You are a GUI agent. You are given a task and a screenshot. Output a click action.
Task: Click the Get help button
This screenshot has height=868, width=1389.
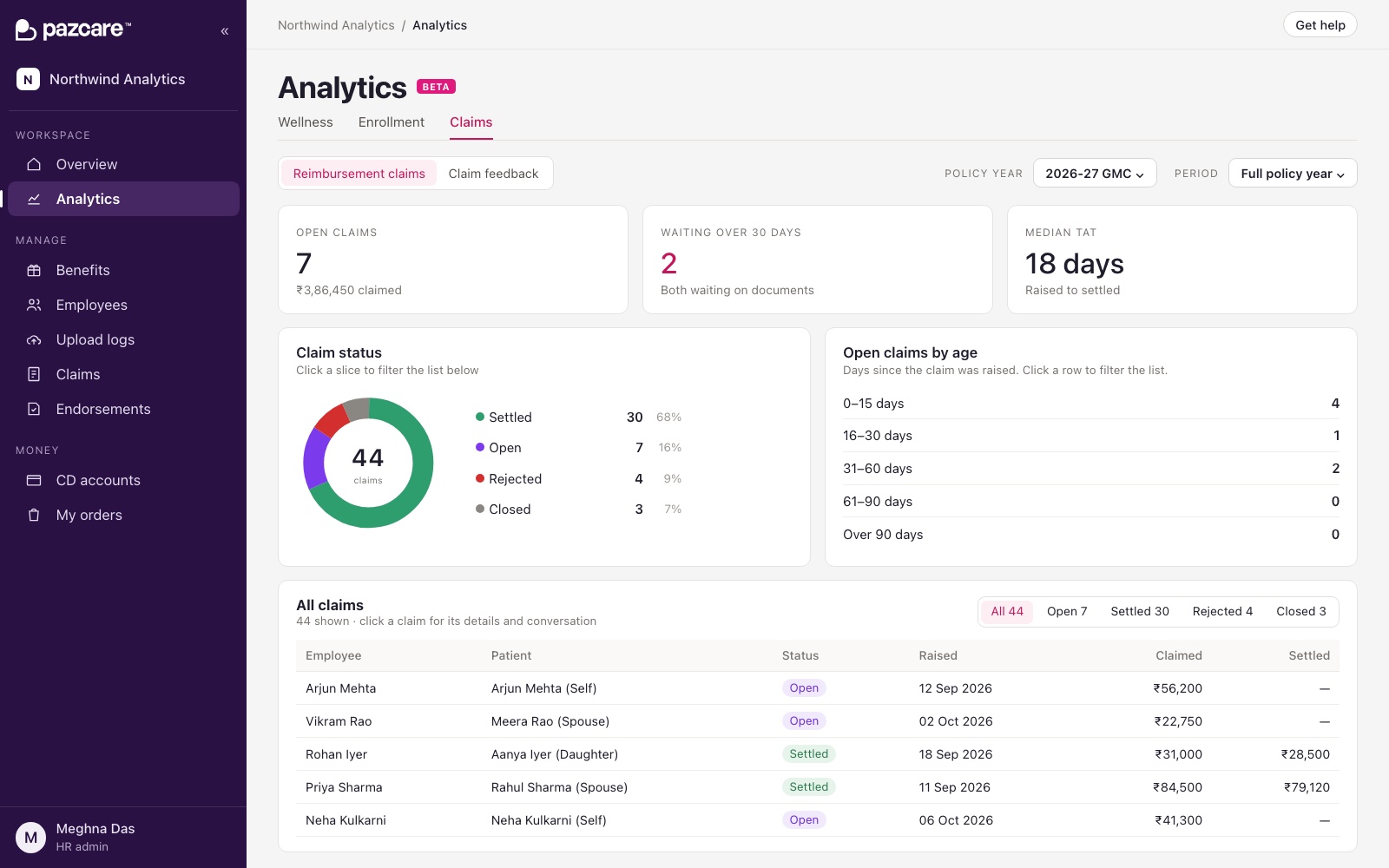(x=1320, y=25)
